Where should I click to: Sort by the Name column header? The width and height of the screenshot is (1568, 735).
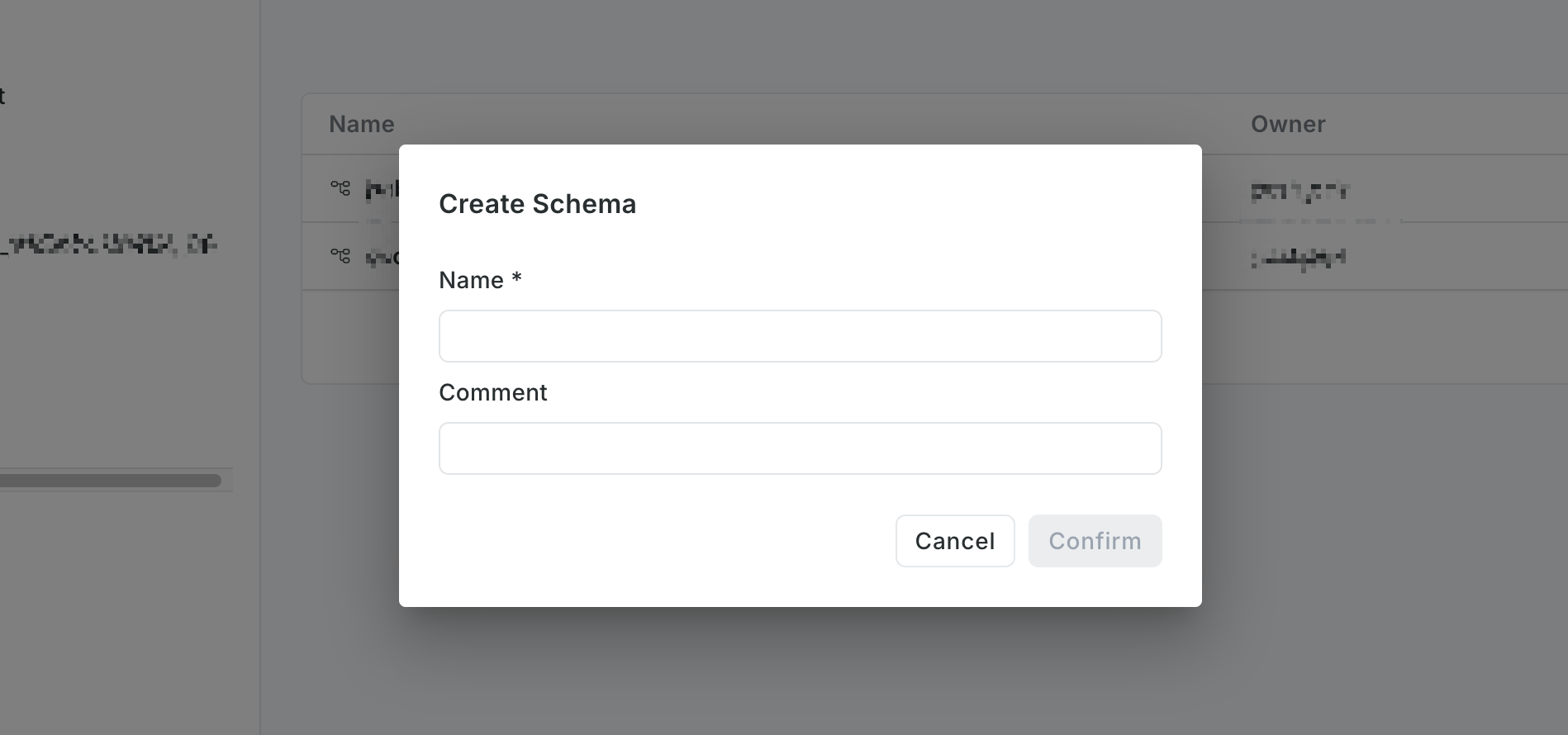pos(362,124)
